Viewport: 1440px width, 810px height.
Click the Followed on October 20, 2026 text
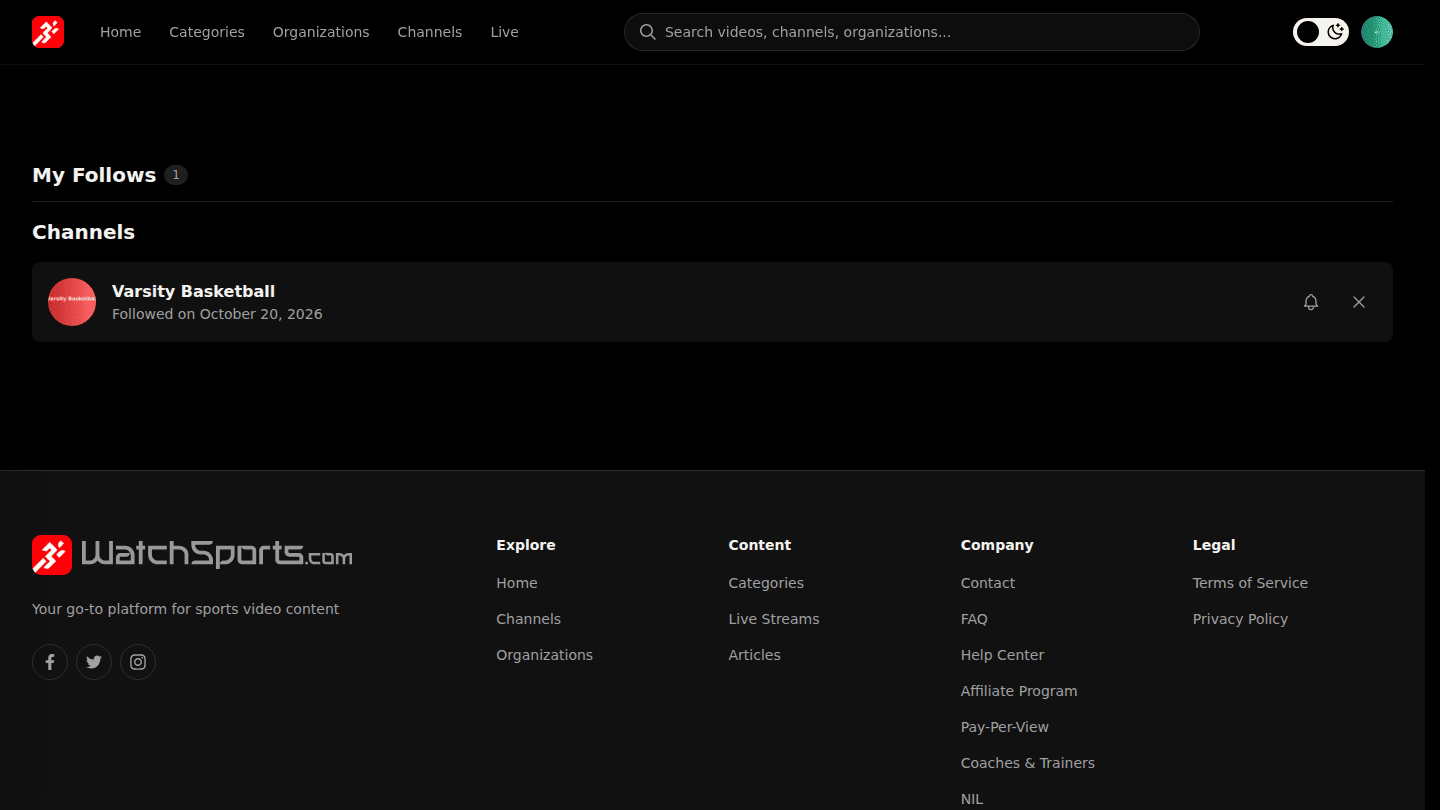click(217, 314)
